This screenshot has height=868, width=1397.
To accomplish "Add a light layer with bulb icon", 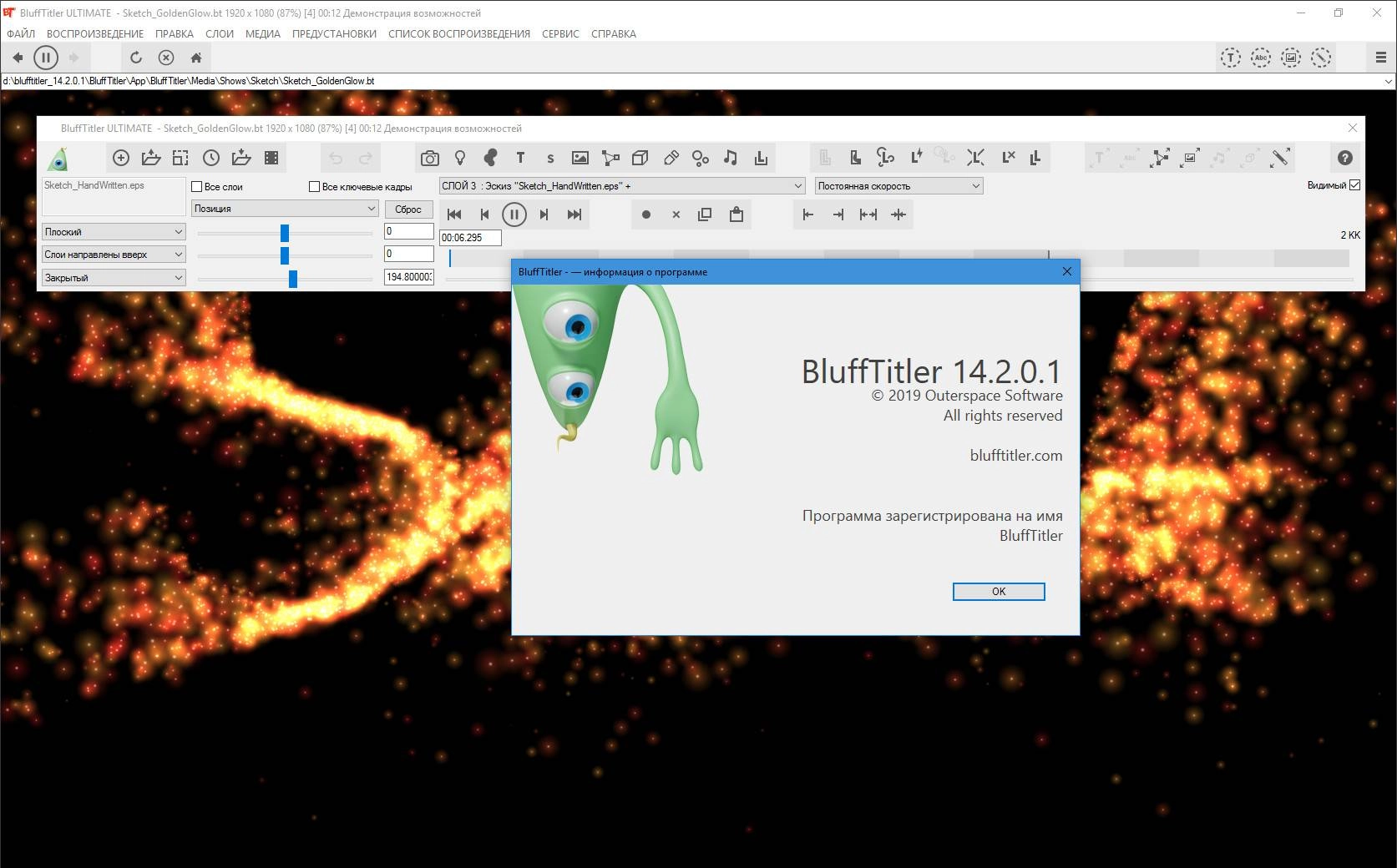I will (460, 158).
